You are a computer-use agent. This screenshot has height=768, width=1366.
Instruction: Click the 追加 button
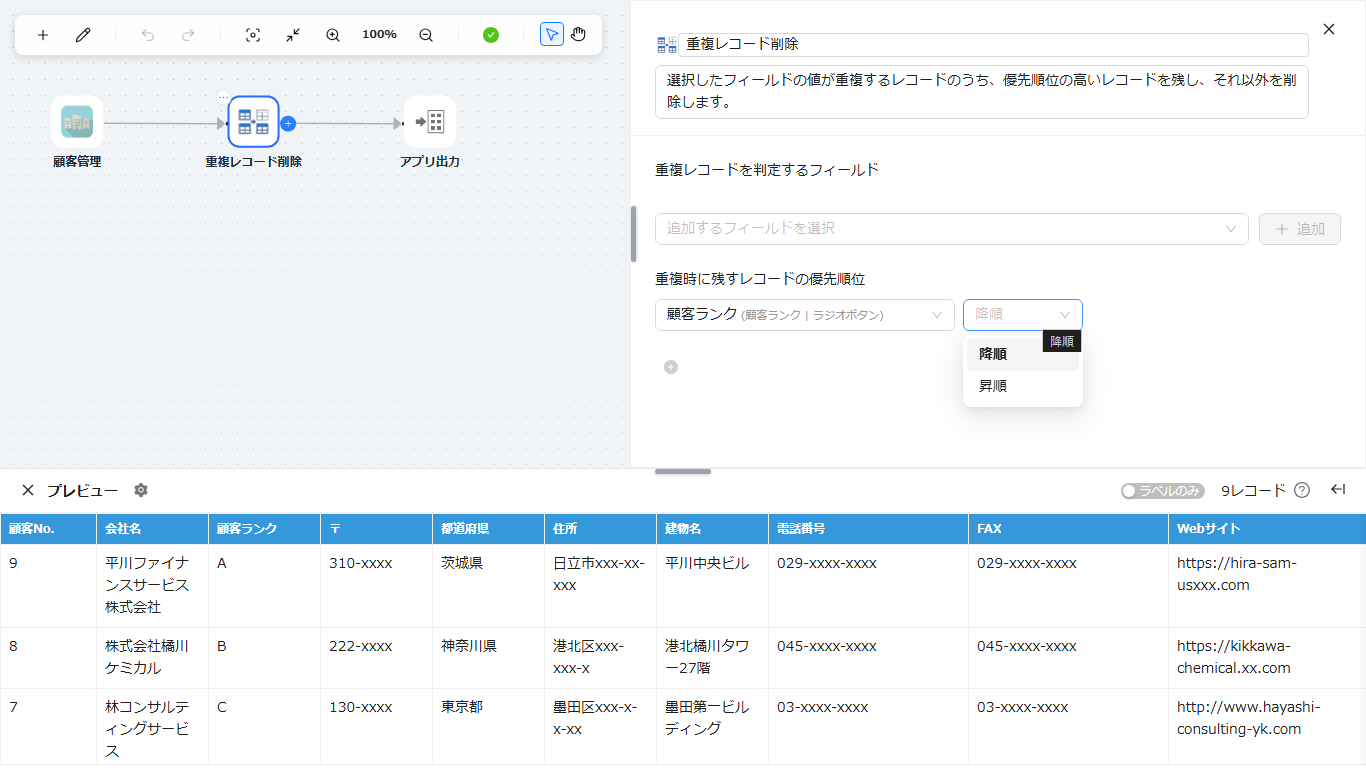point(1299,228)
